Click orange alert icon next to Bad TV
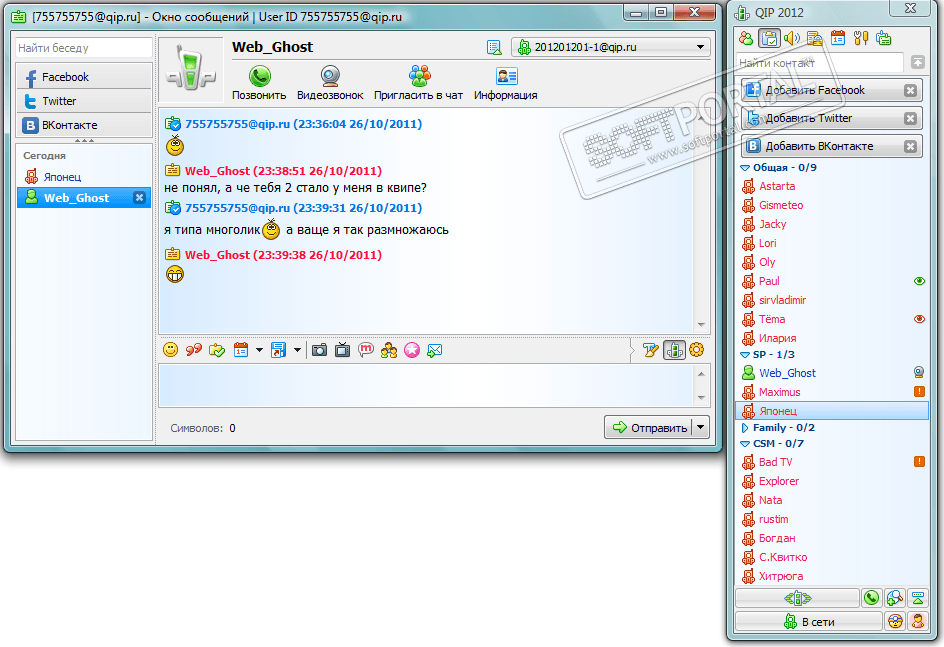This screenshot has width=944, height=647. (x=919, y=462)
